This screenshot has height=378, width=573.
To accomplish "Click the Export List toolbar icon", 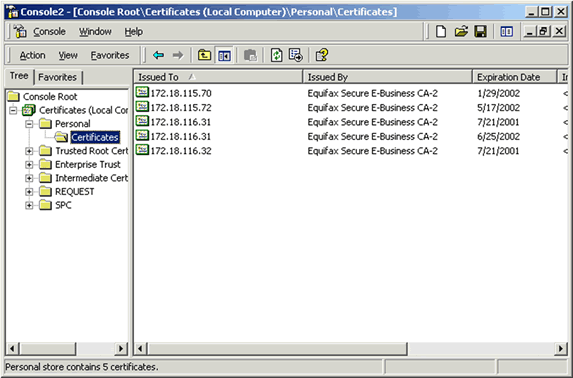I will point(295,55).
